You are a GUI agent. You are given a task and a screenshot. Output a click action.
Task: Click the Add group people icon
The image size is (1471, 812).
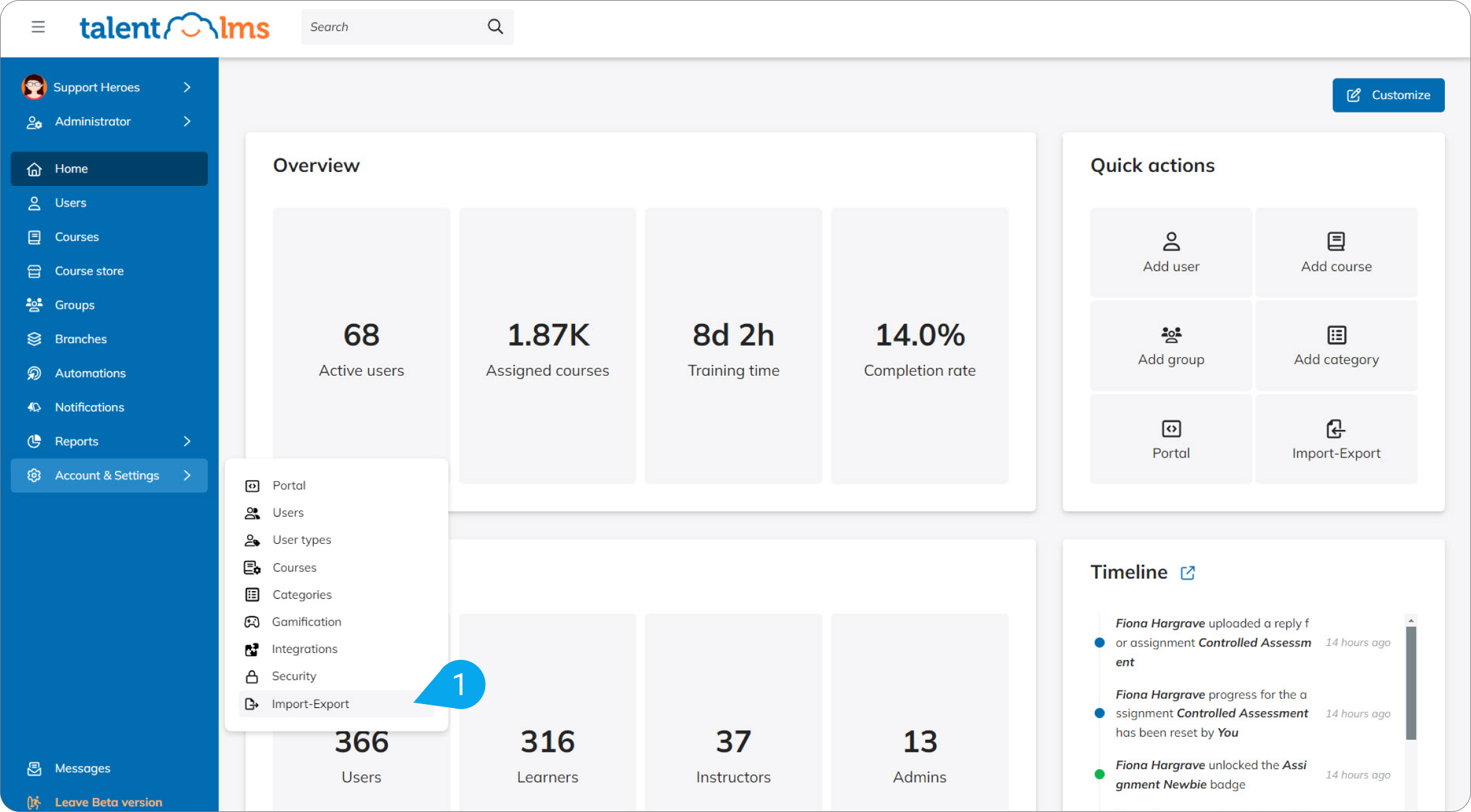pyautogui.click(x=1171, y=335)
